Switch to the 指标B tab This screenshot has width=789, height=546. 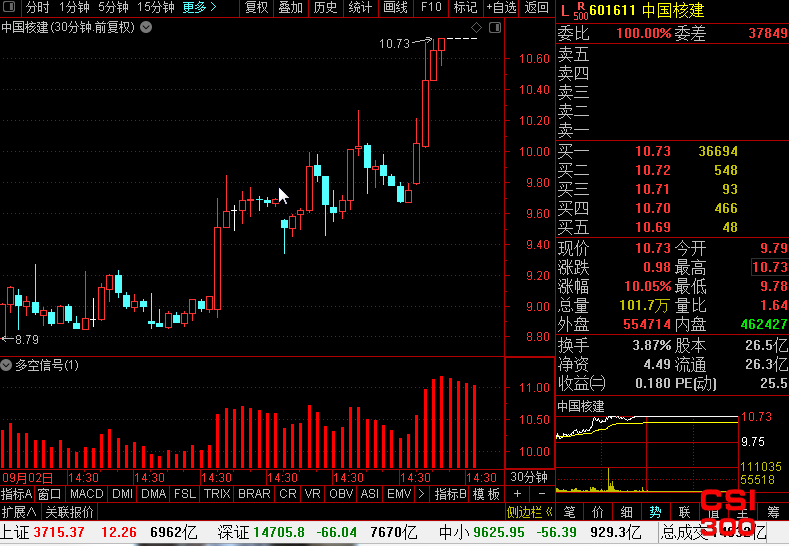click(x=450, y=494)
